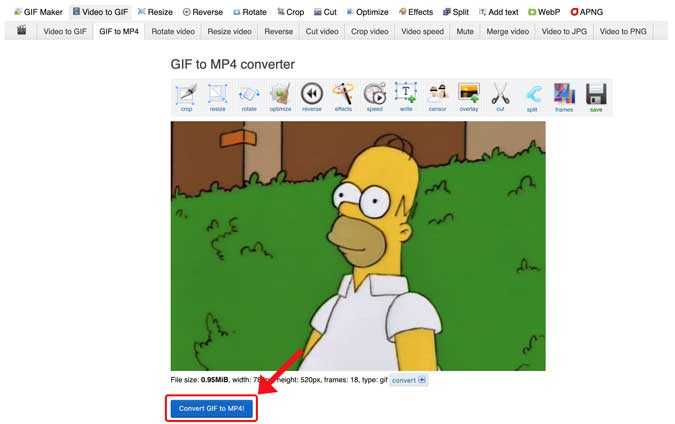Open GIF Maker in top menu

(x=38, y=12)
